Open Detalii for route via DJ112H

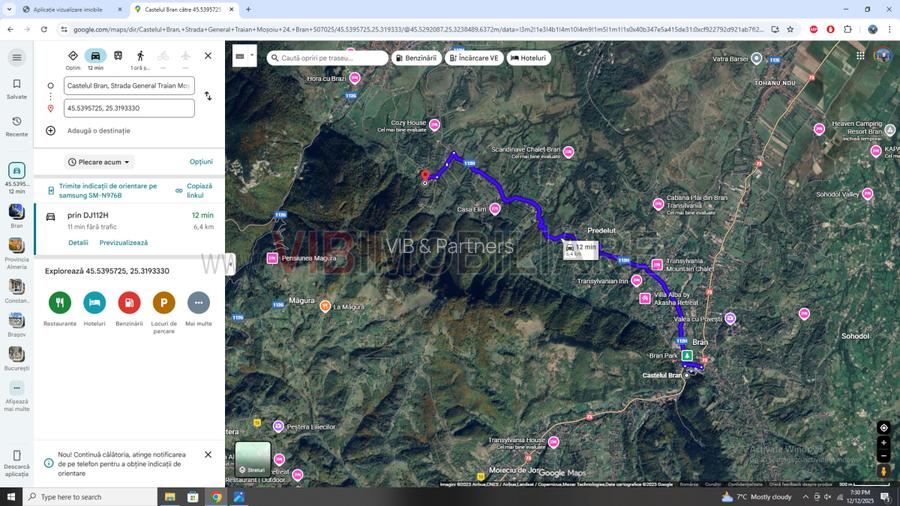(x=78, y=243)
